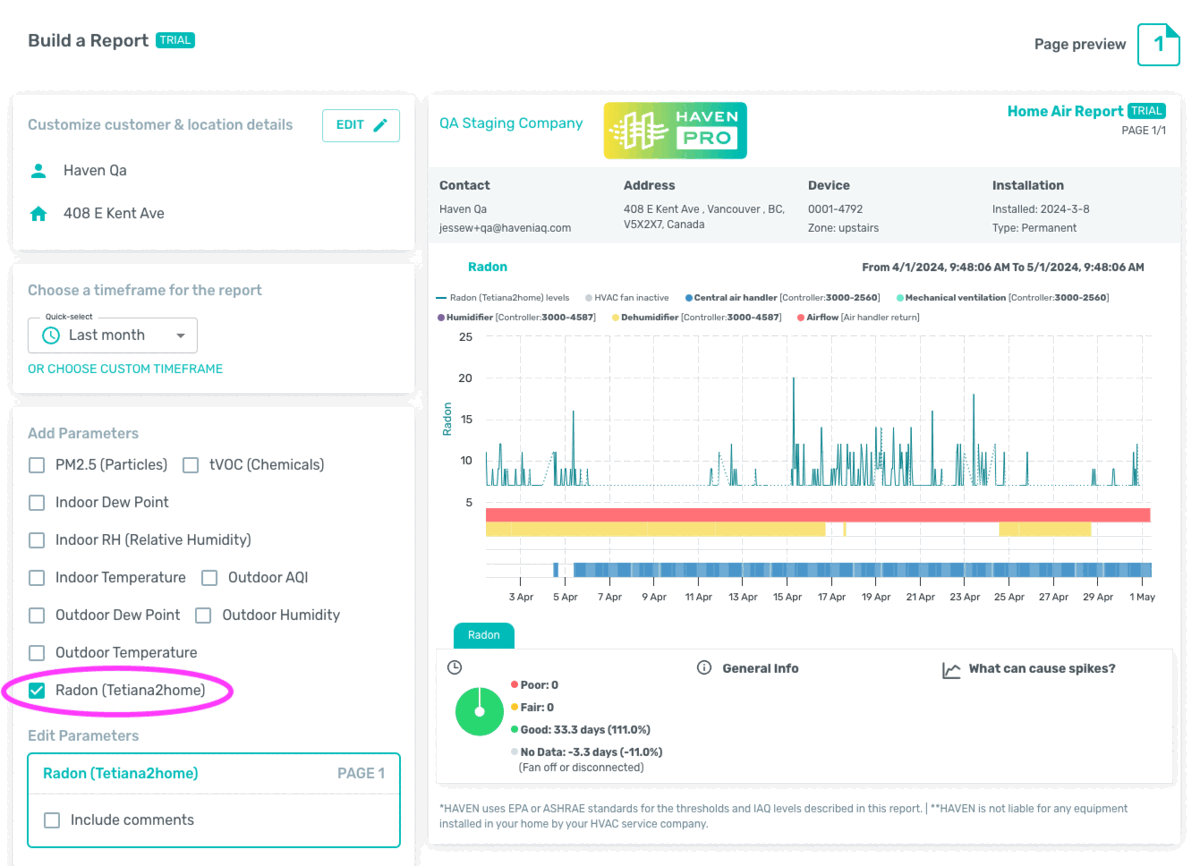Toggle the red Airflow legend dot
Image resolution: width=1200 pixels, height=866 pixels.
(x=799, y=317)
